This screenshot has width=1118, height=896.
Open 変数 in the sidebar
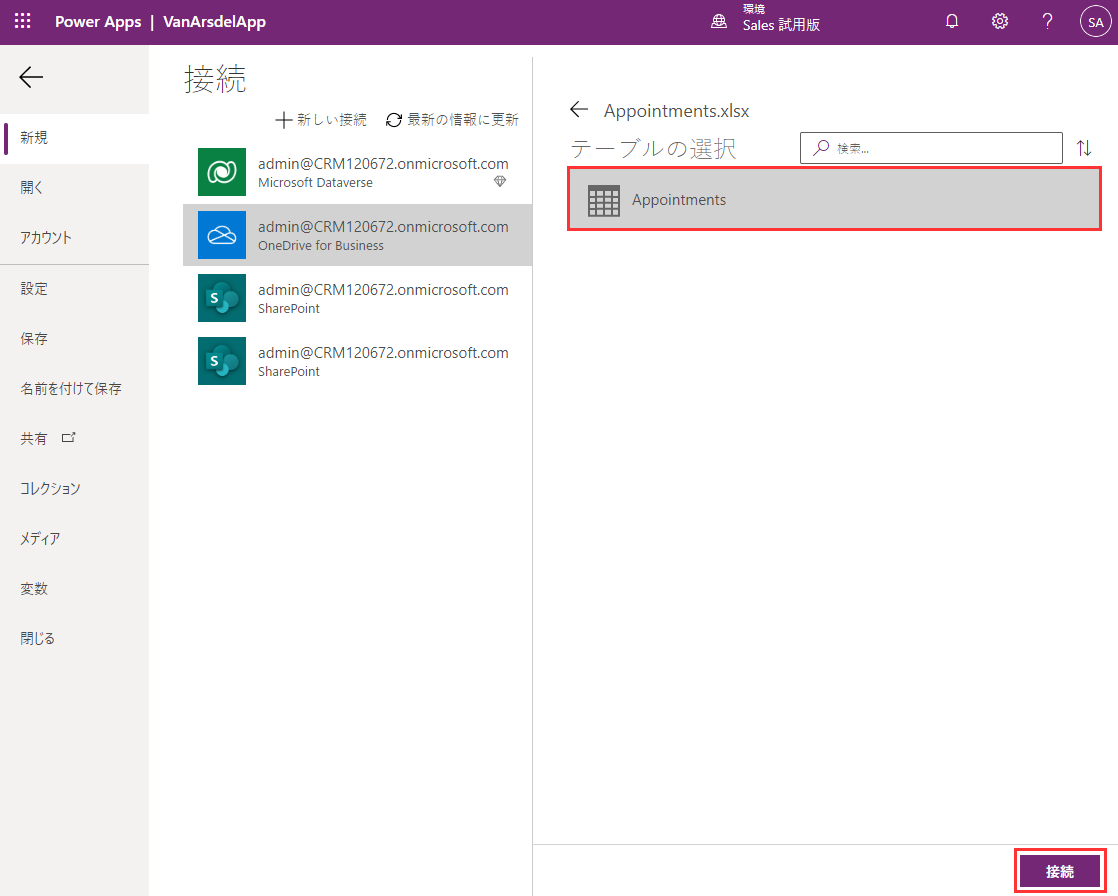[x=75, y=589]
